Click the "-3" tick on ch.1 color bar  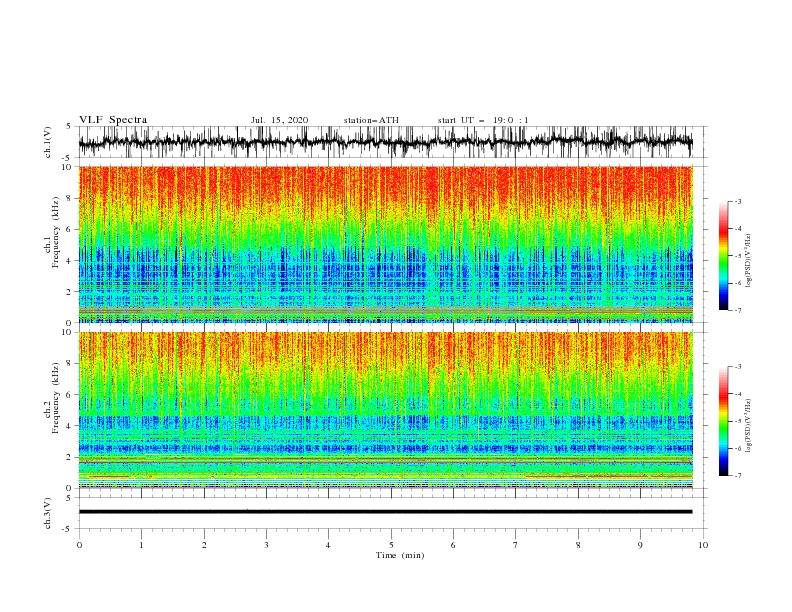pyautogui.click(x=737, y=201)
